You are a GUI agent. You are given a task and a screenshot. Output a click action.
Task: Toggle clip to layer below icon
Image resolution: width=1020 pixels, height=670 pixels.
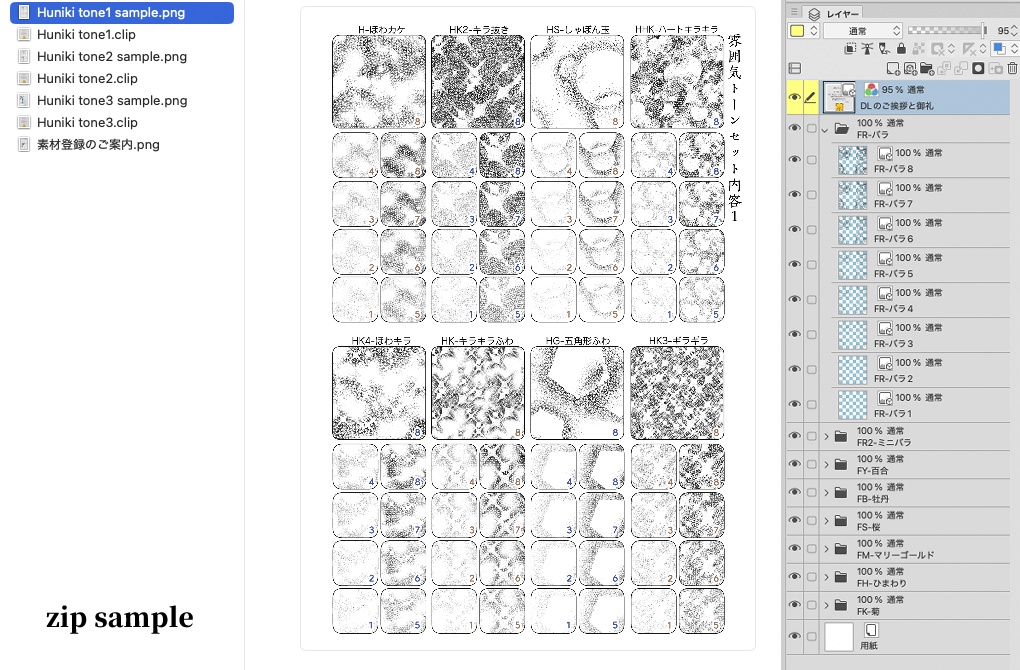[850, 49]
